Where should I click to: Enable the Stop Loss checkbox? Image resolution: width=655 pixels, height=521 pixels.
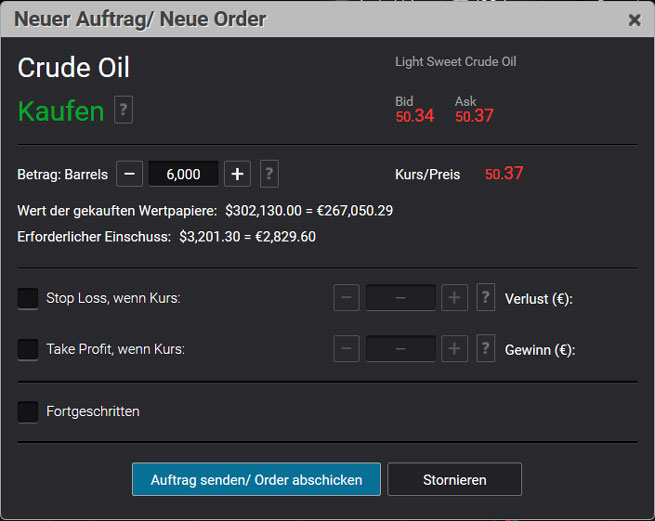click(28, 298)
